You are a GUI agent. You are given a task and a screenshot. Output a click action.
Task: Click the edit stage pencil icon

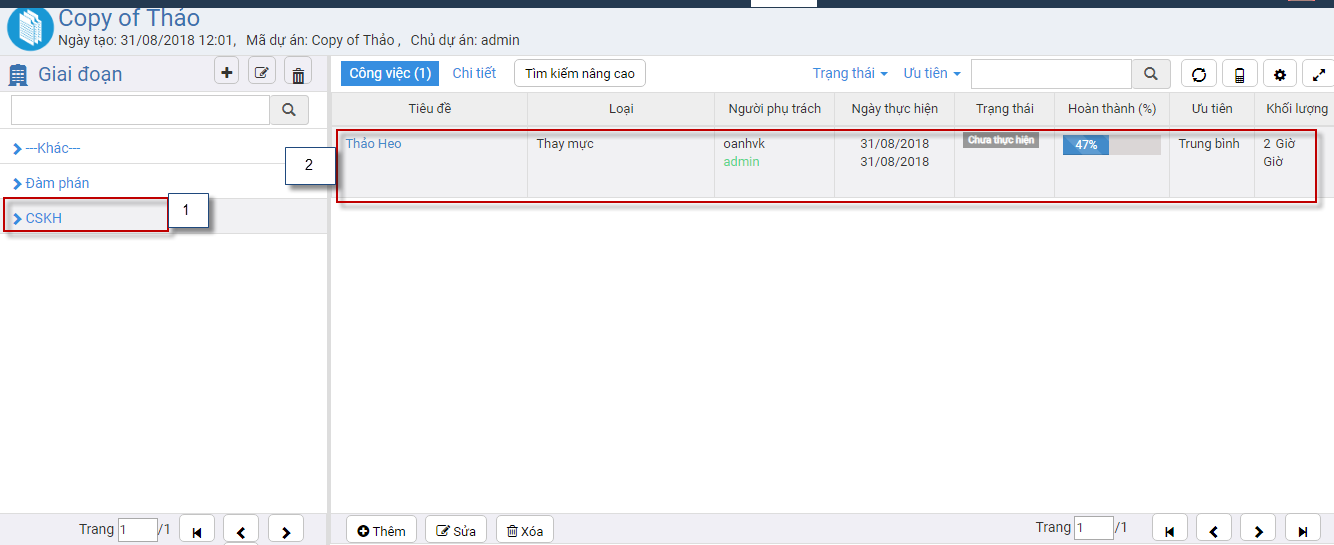pyautogui.click(x=262, y=73)
